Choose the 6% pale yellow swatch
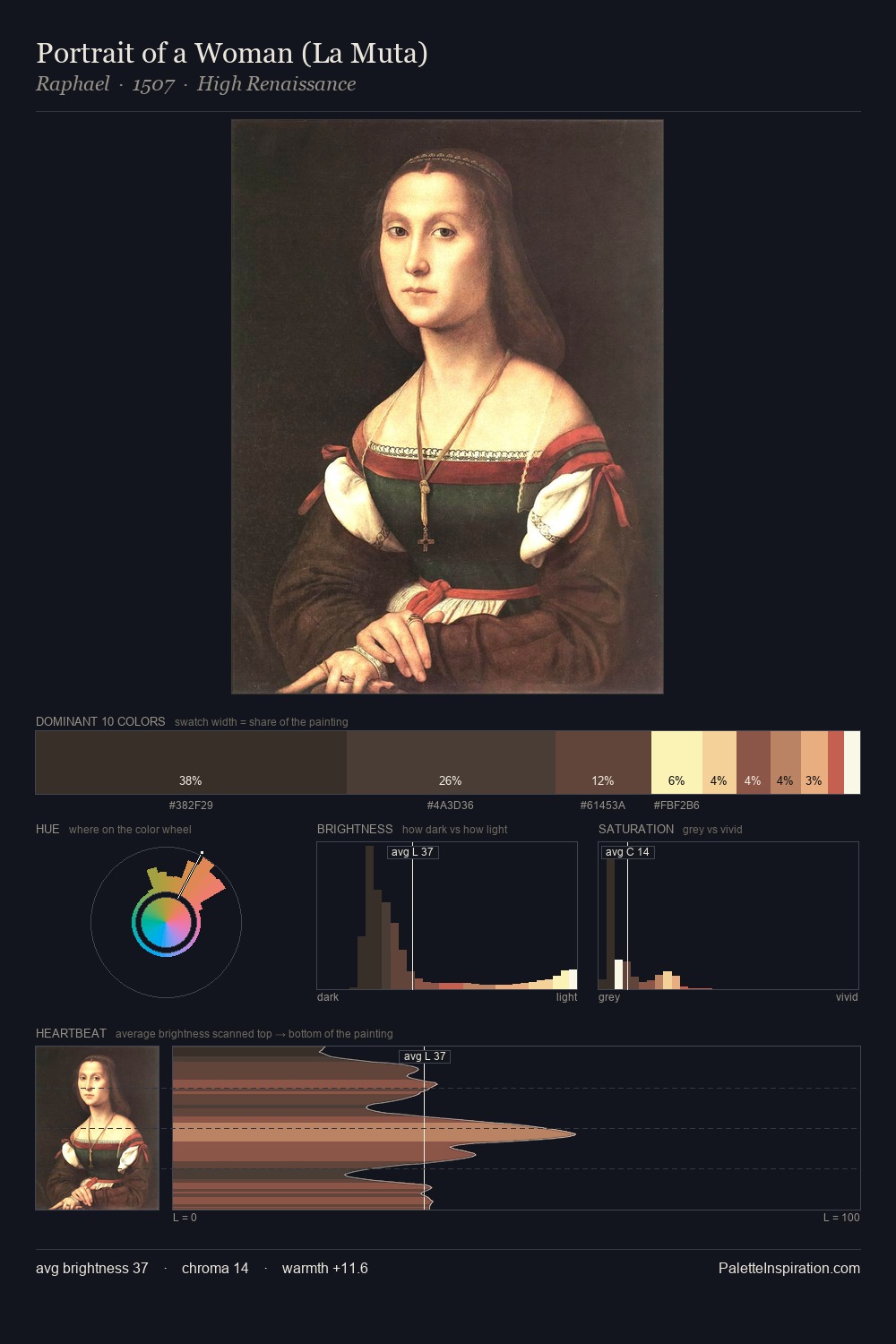 coord(676,762)
